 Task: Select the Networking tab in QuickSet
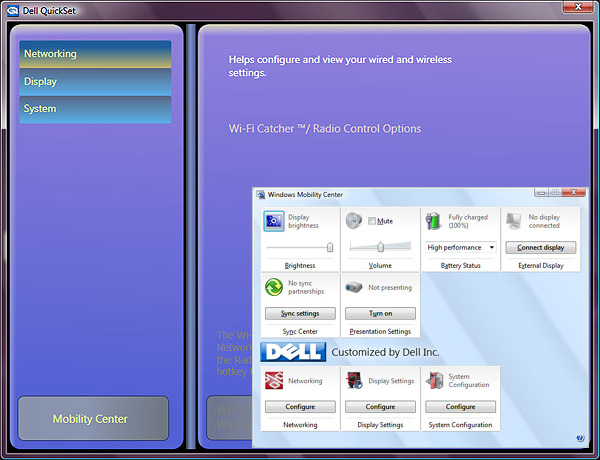tap(95, 54)
